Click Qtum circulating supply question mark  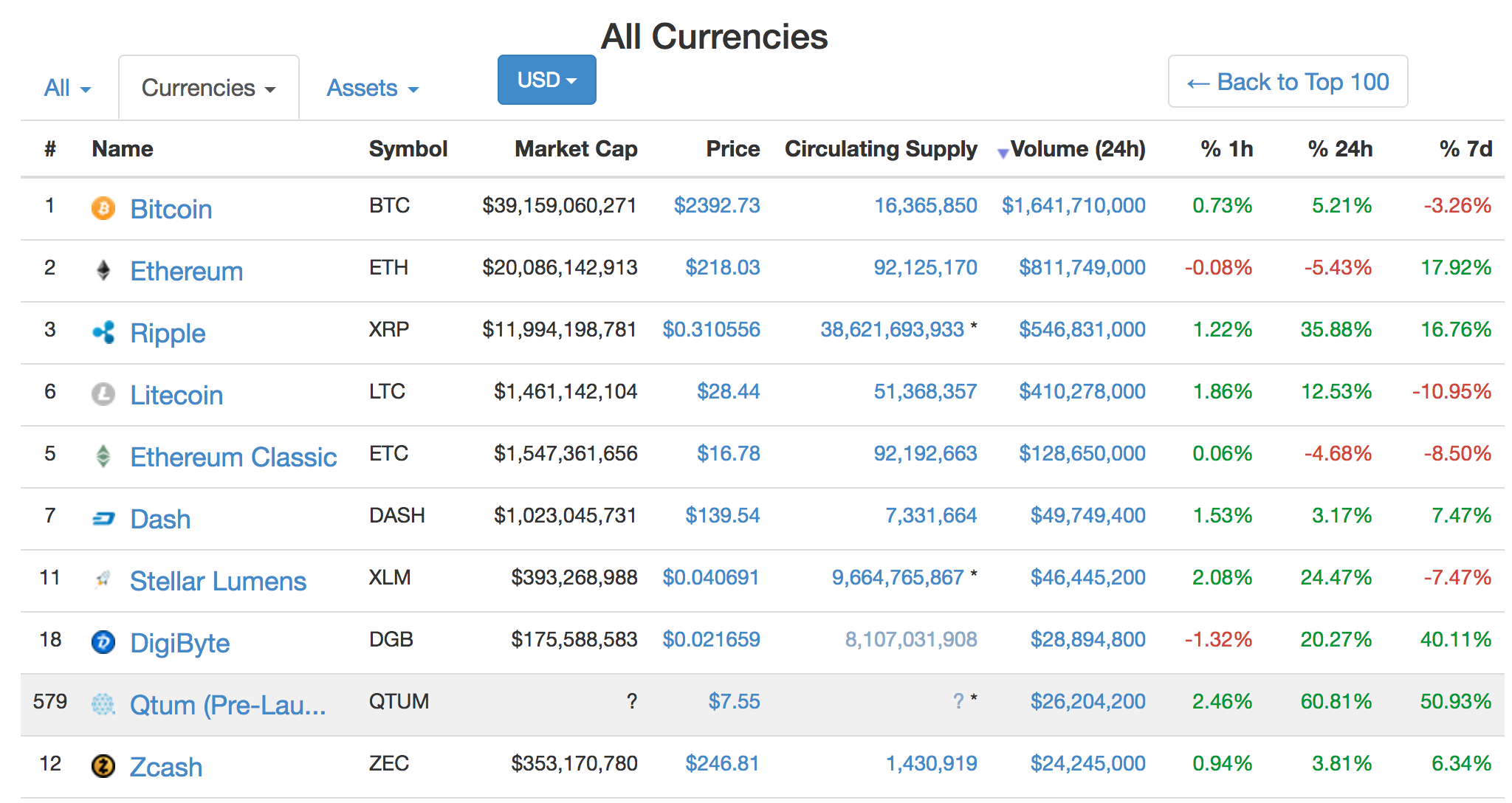click(958, 701)
